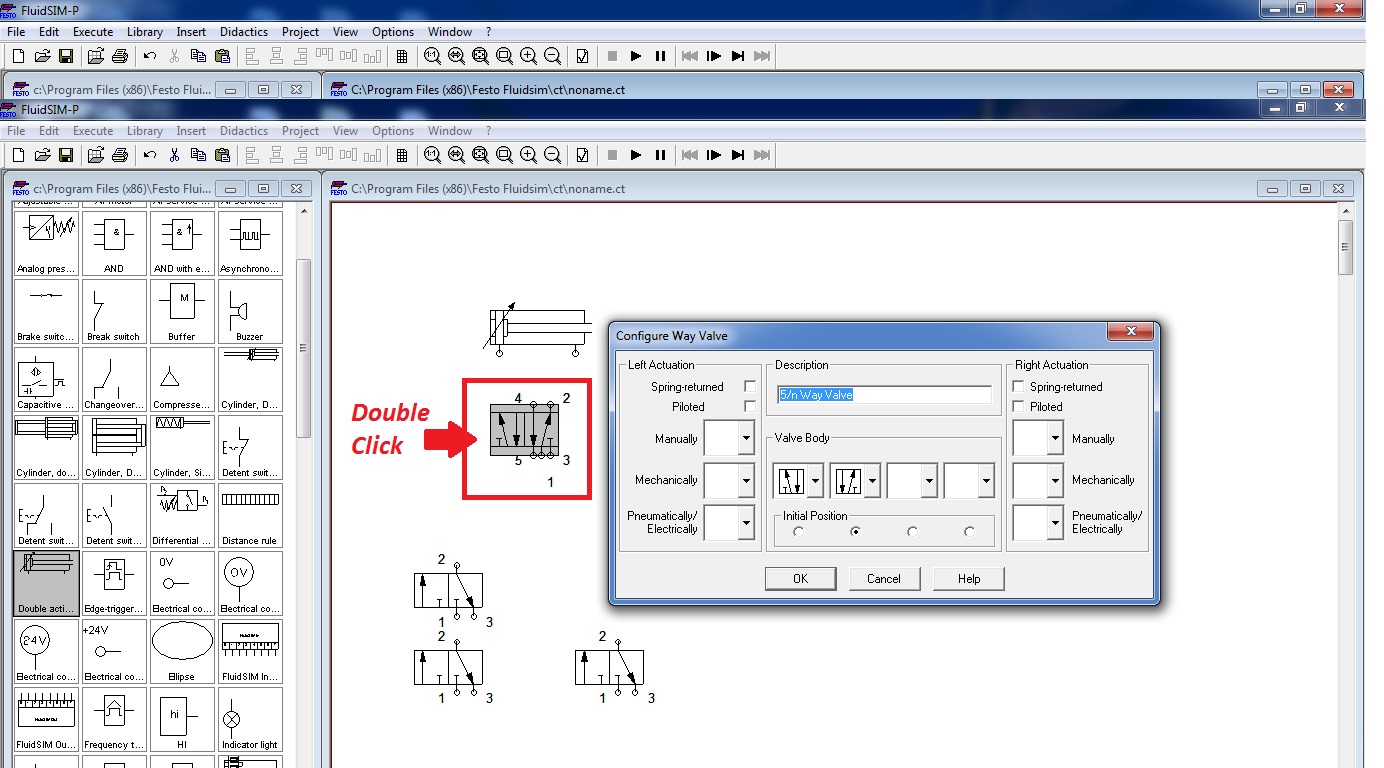
Task: Open the second Valve Body position dropdown
Action: pos(873,480)
